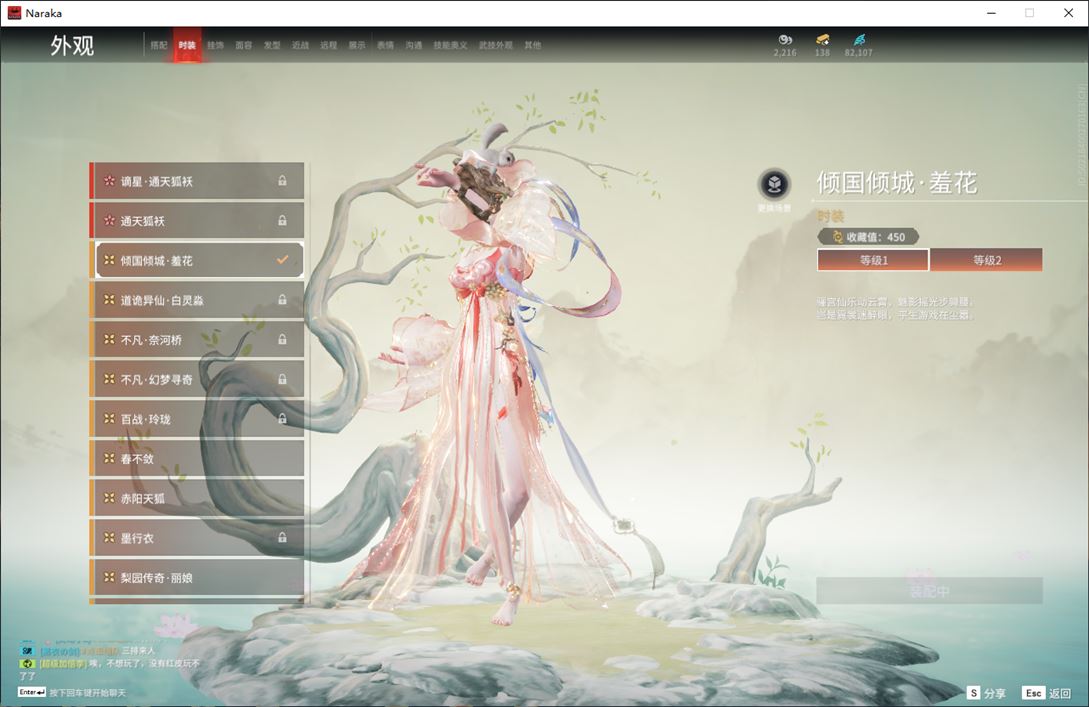Click the 收藏值: 450 badge

[868, 237]
